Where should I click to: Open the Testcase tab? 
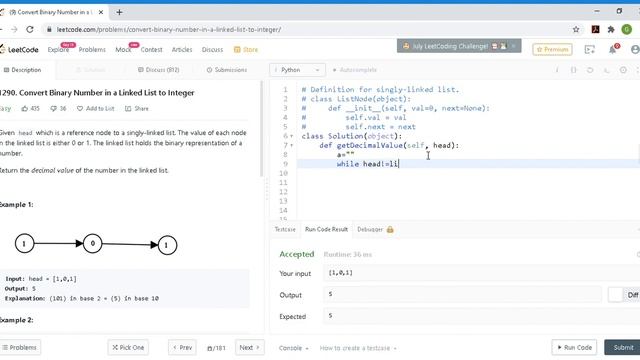pyautogui.click(x=285, y=229)
